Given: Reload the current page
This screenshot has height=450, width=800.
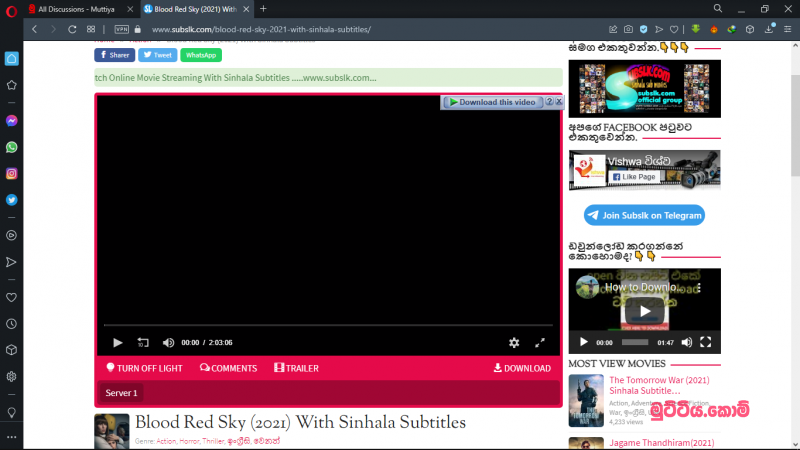Looking at the screenshot, I should (x=72, y=30).
